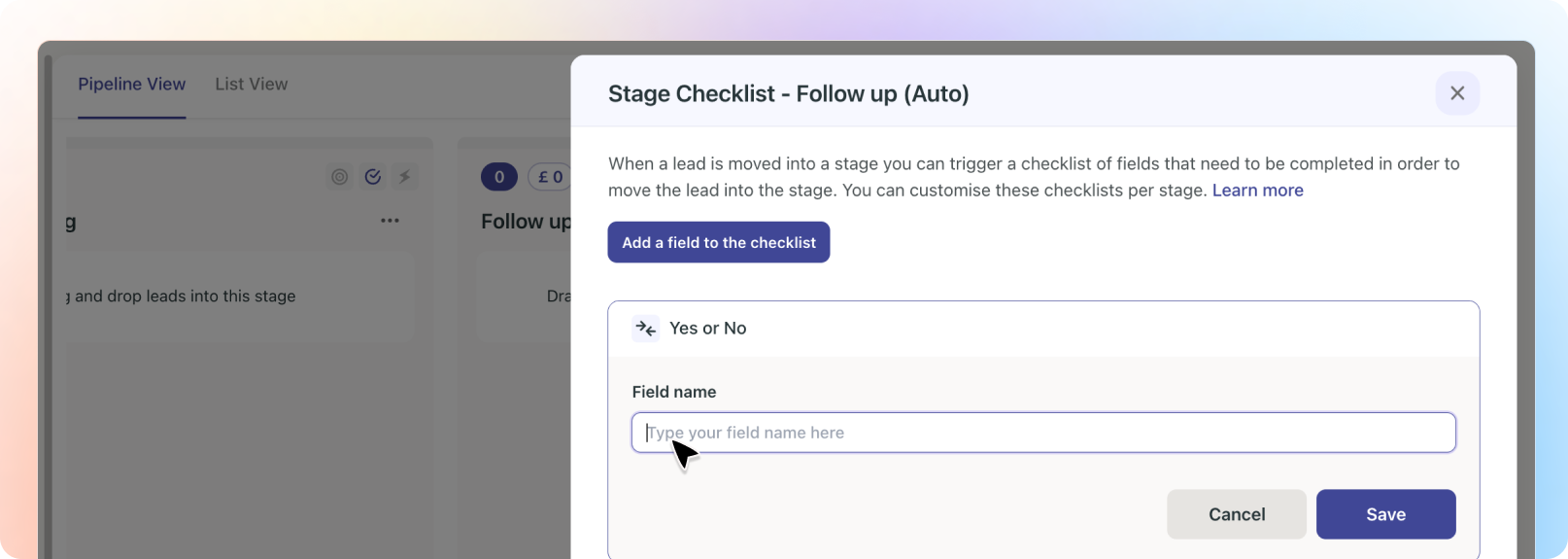Image resolution: width=1568 pixels, height=559 pixels.
Task: Switch to the List View tab
Action: tap(251, 85)
